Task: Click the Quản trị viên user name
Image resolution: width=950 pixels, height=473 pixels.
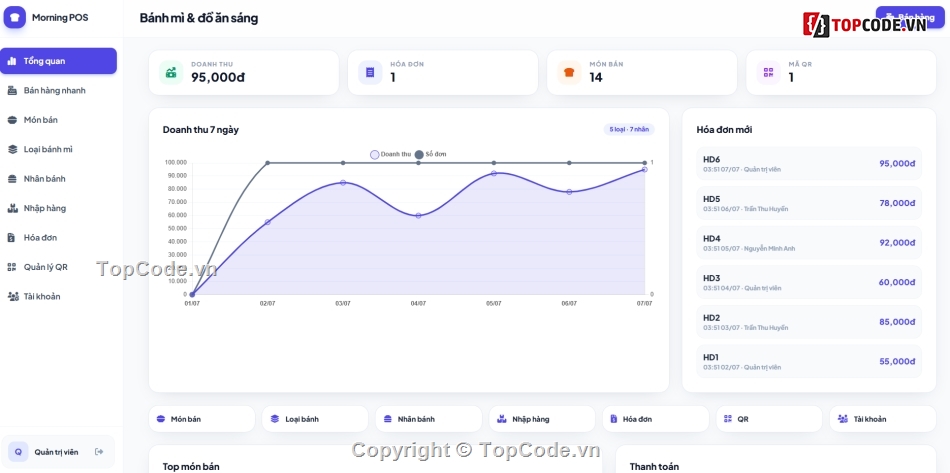Action: tap(56, 452)
